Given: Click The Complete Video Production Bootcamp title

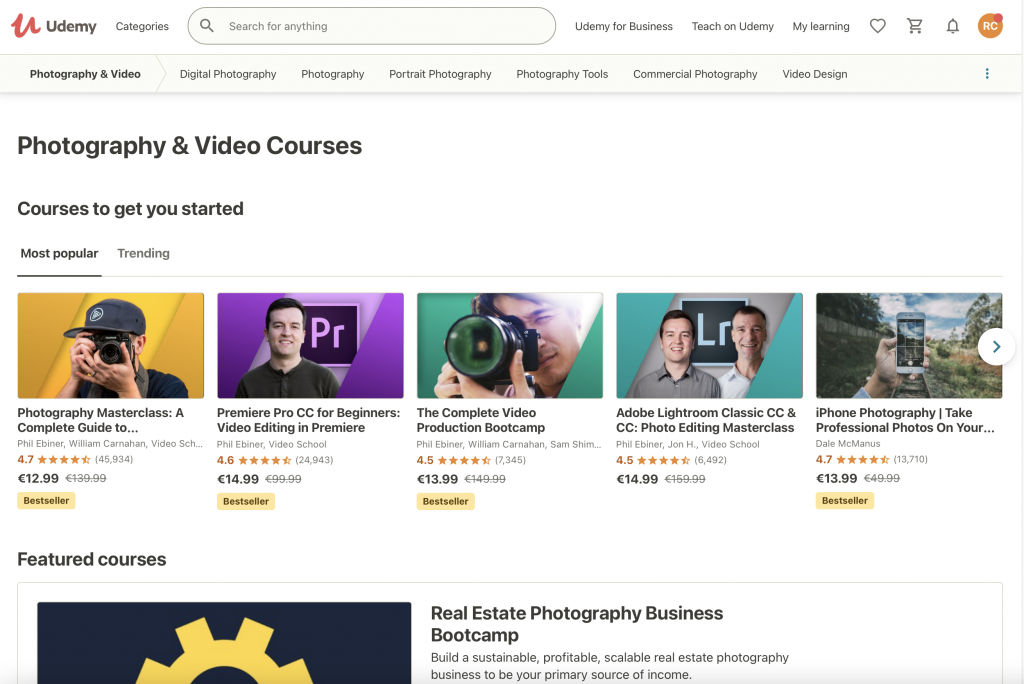Looking at the screenshot, I should coord(481,420).
